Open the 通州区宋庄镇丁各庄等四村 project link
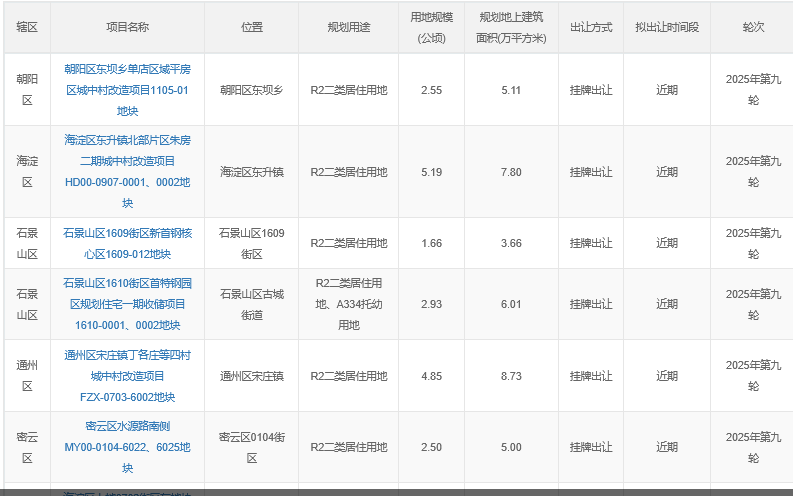The image size is (793, 496). [127, 376]
